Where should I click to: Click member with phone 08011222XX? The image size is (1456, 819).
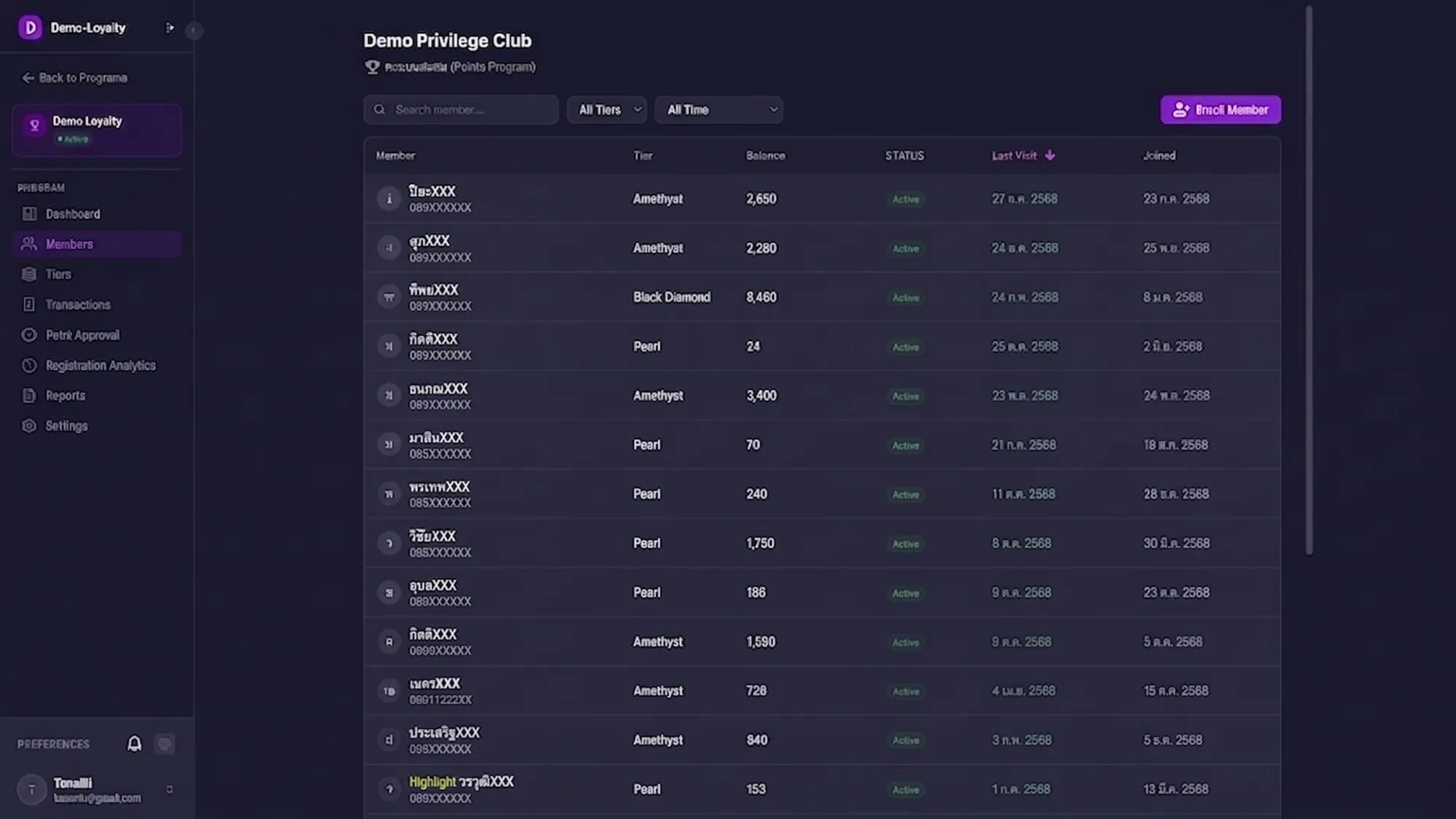[x=823, y=691]
